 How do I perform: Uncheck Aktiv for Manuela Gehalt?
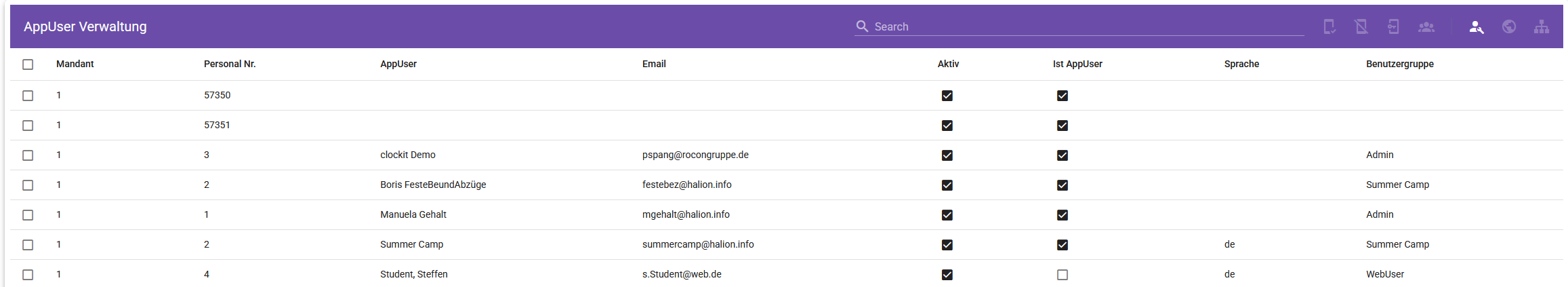pos(947,215)
